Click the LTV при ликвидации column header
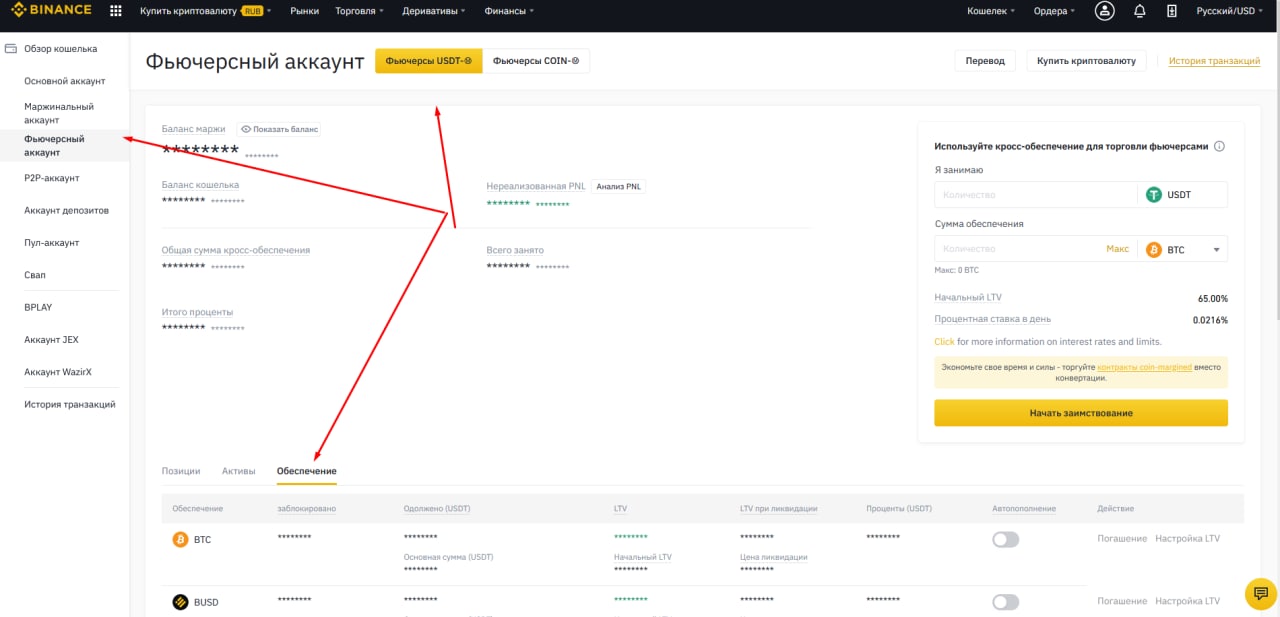 click(779, 509)
